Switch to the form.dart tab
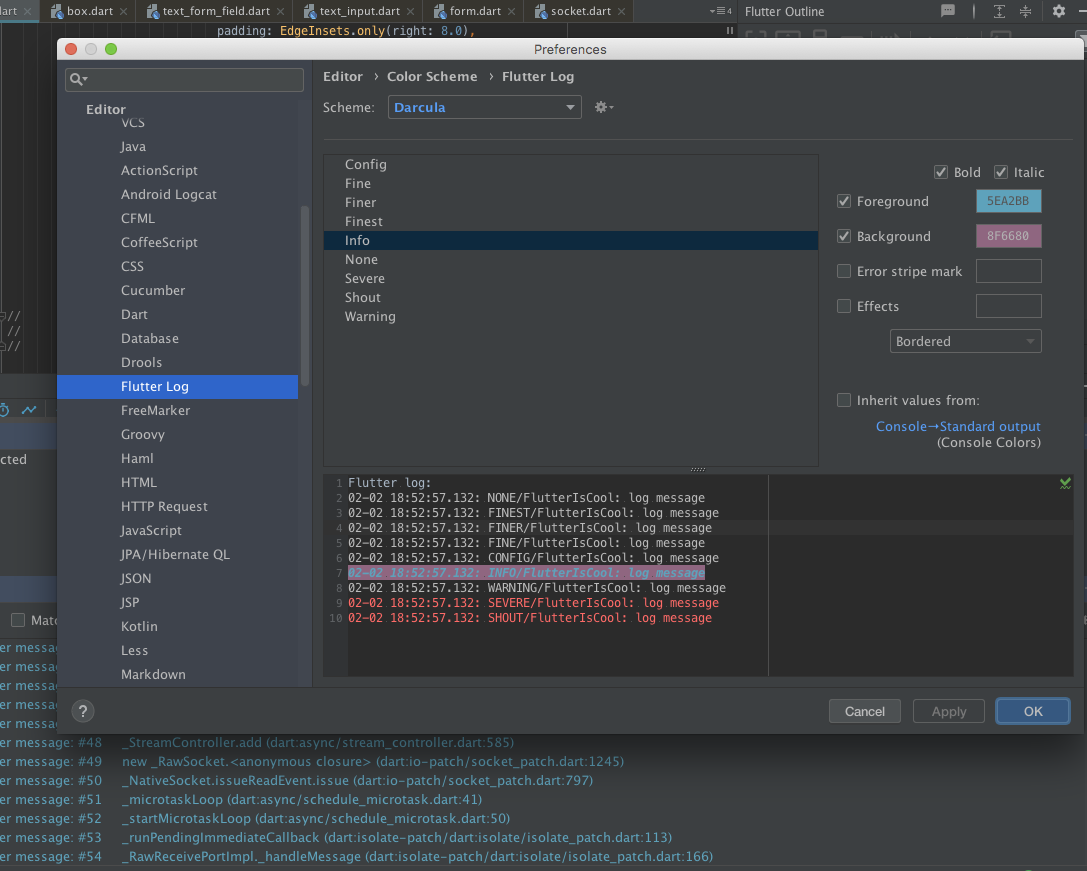Viewport: 1087px width, 871px height. [475, 11]
